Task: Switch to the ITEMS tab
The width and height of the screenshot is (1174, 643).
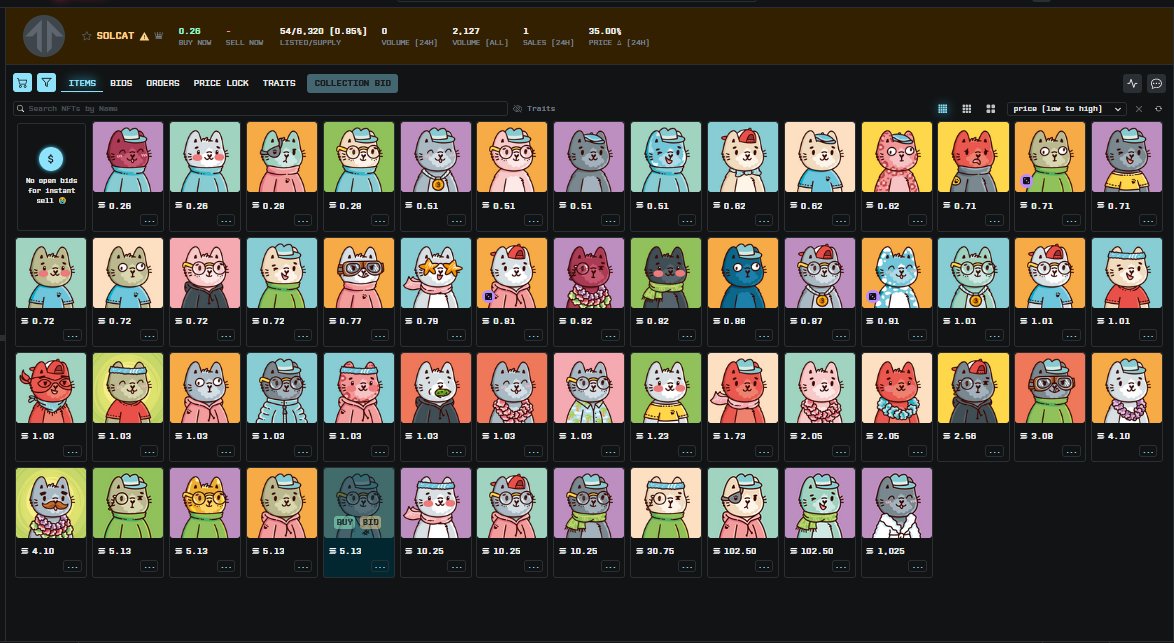Action: coord(82,83)
